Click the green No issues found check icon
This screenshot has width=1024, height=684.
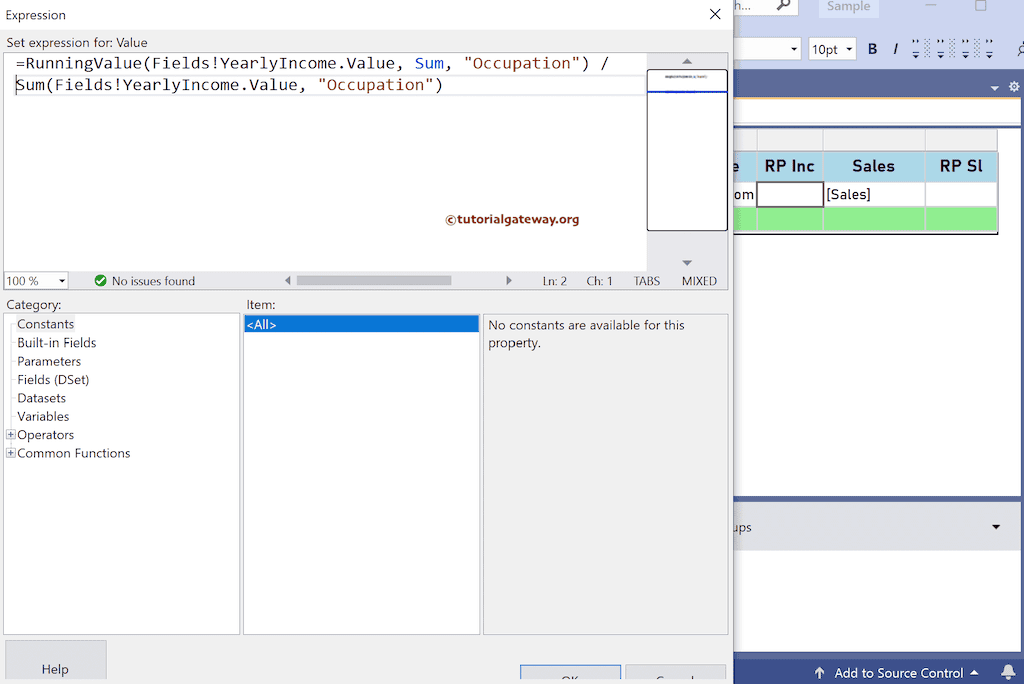click(x=100, y=281)
